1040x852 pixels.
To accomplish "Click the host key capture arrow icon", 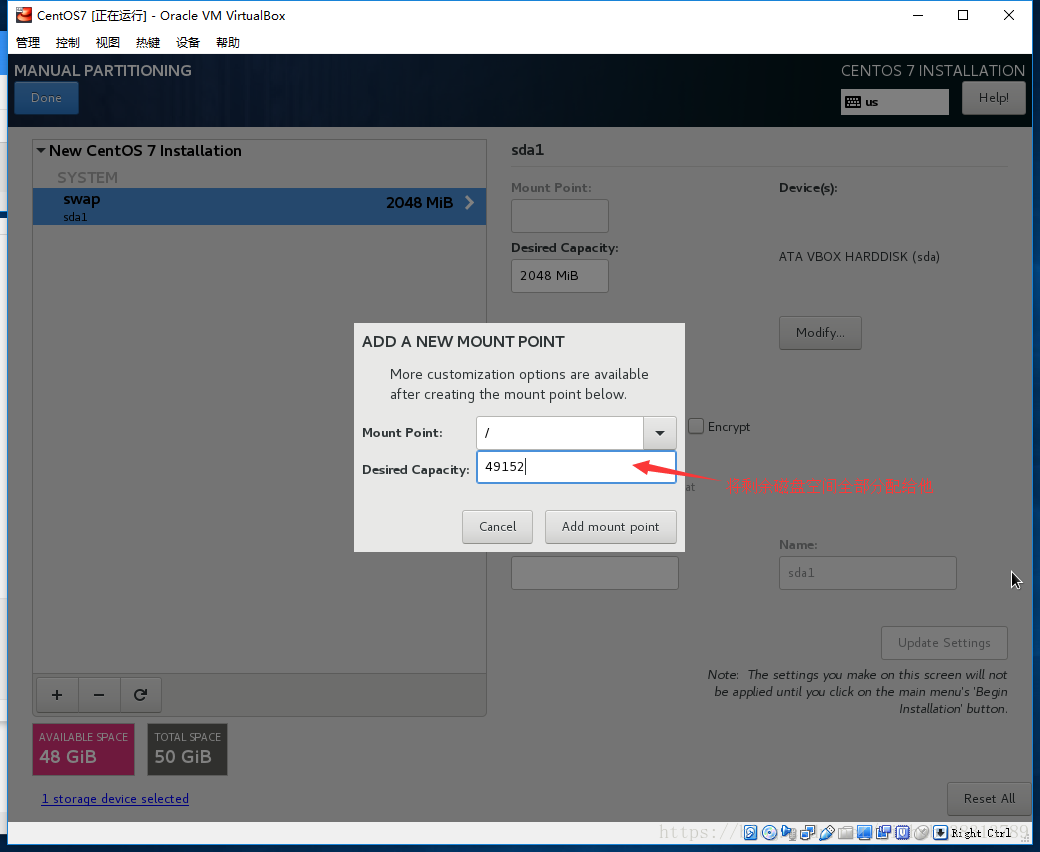I will point(941,833).
